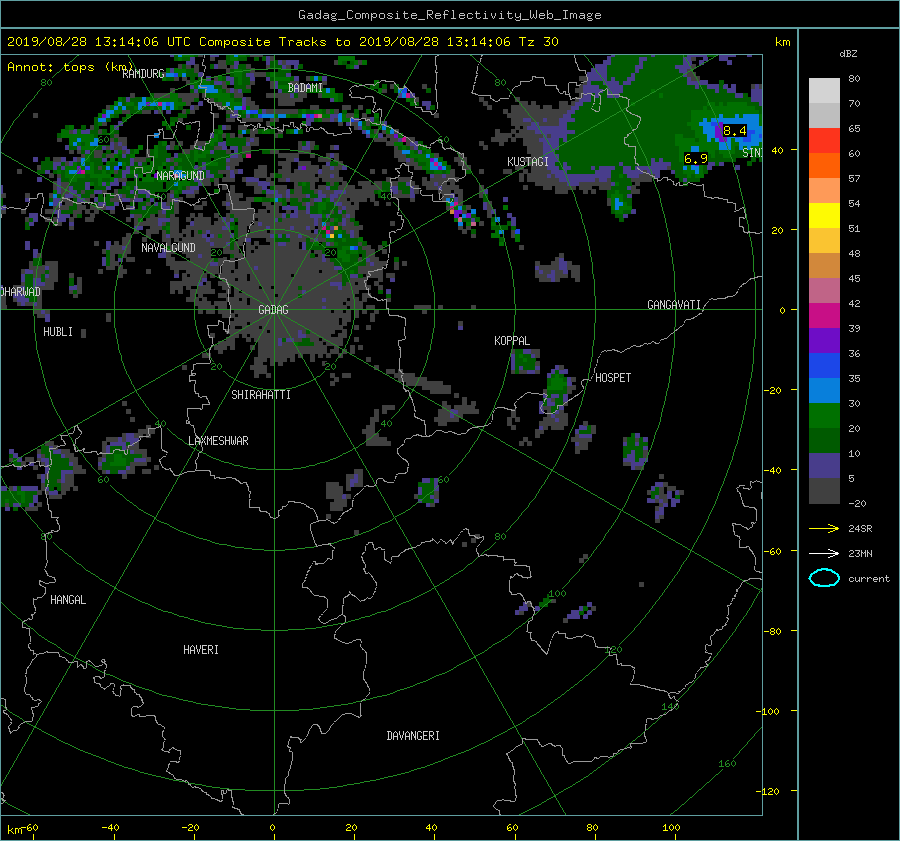Click the white 23MN arrow legend icon
900x841 pixels.
coord(824,553)
